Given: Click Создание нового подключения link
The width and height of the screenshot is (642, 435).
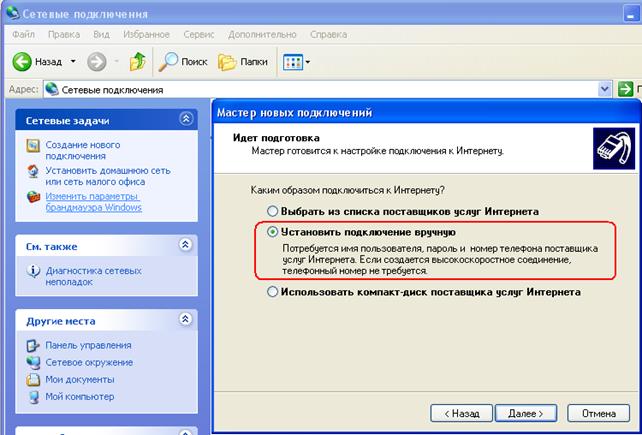Looking at the screenshot, I should point(83,150).
